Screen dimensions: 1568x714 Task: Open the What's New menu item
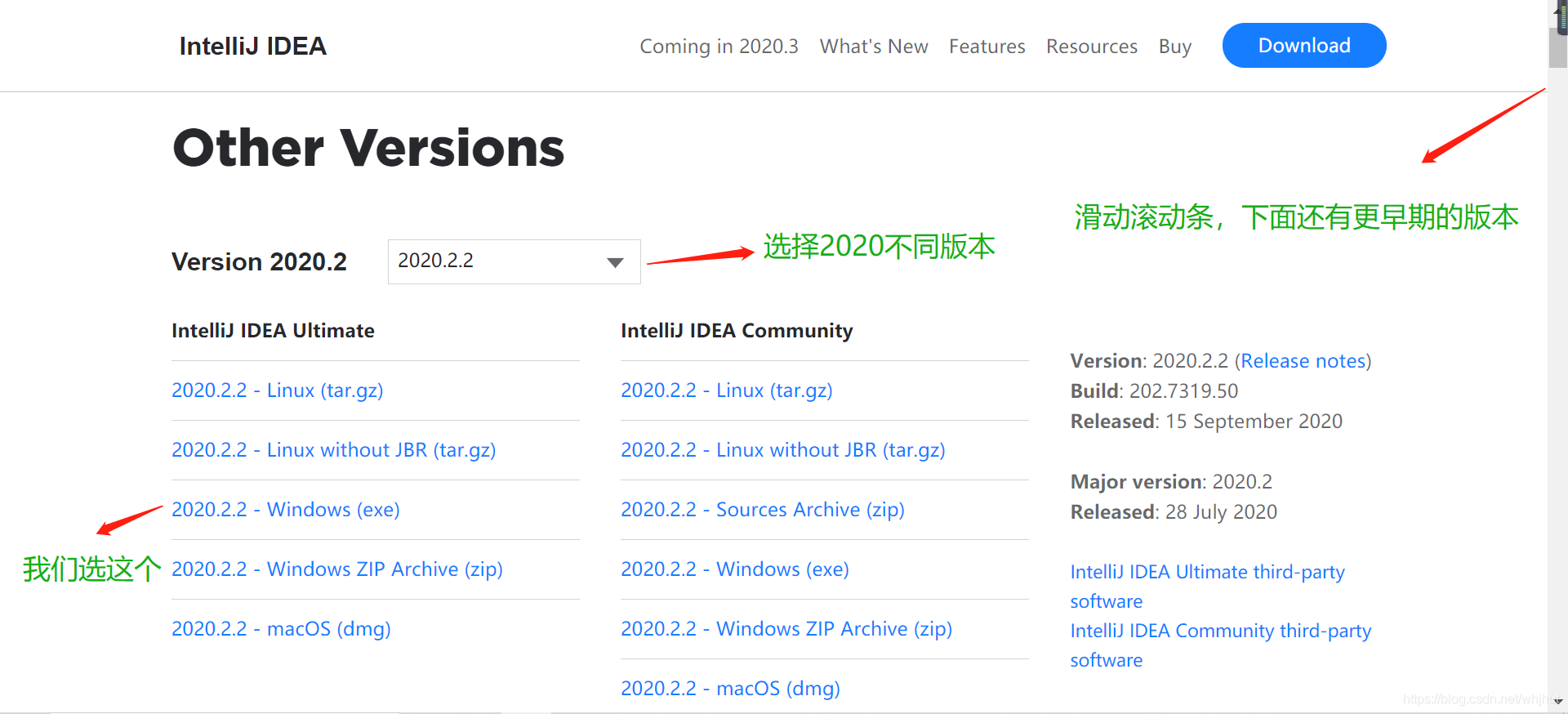(x=874, y=47)
